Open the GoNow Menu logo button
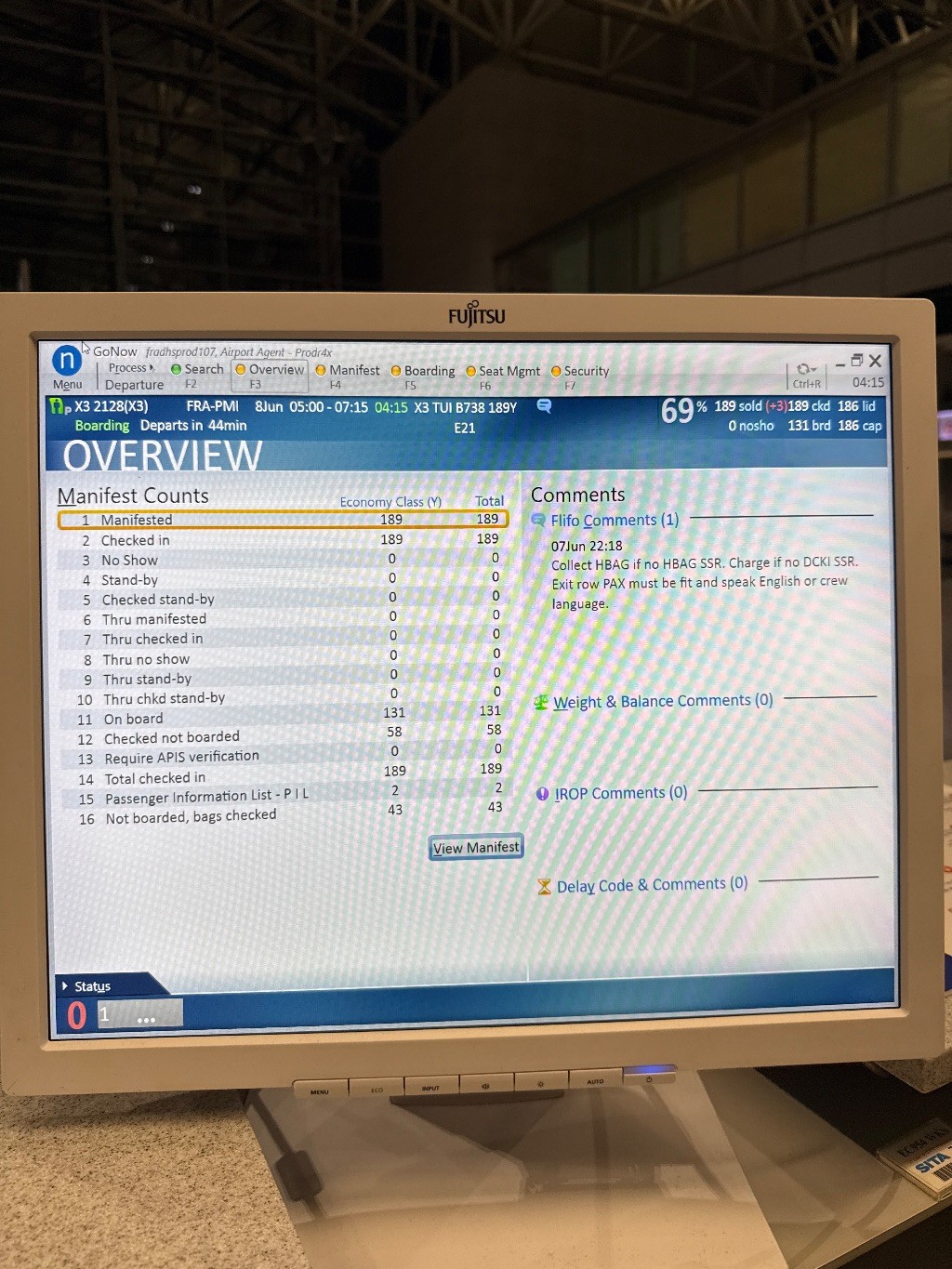 pyautogui.click(x=67, y=361)
